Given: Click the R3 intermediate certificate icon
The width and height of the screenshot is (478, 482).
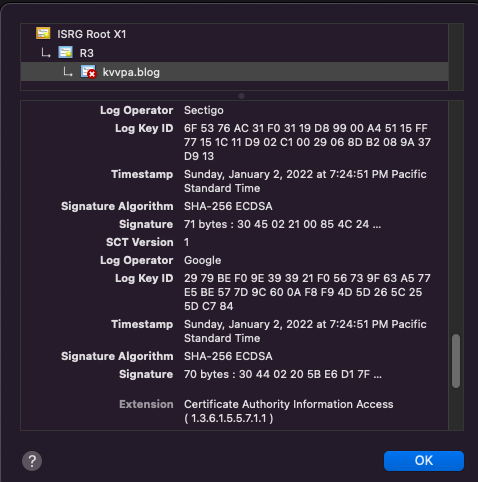Looking at the screenshot, I should tap(65, 52).
